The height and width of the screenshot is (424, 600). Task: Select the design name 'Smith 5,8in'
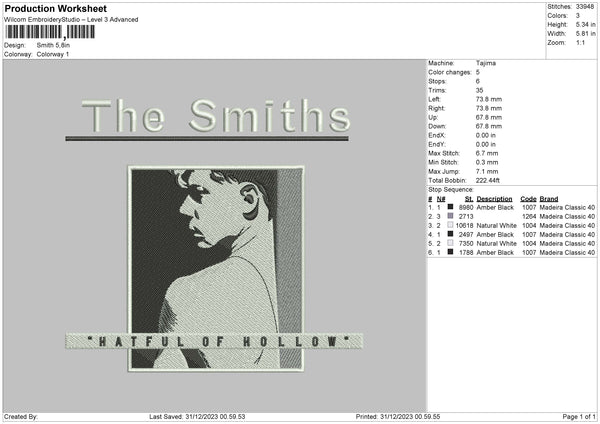click(53, 45)
